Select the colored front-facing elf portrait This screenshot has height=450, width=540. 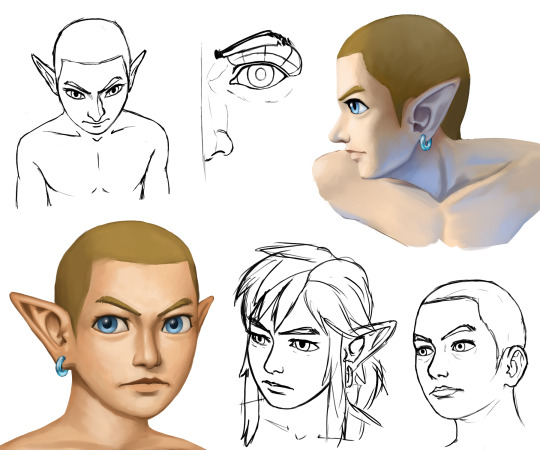[107, 335]
